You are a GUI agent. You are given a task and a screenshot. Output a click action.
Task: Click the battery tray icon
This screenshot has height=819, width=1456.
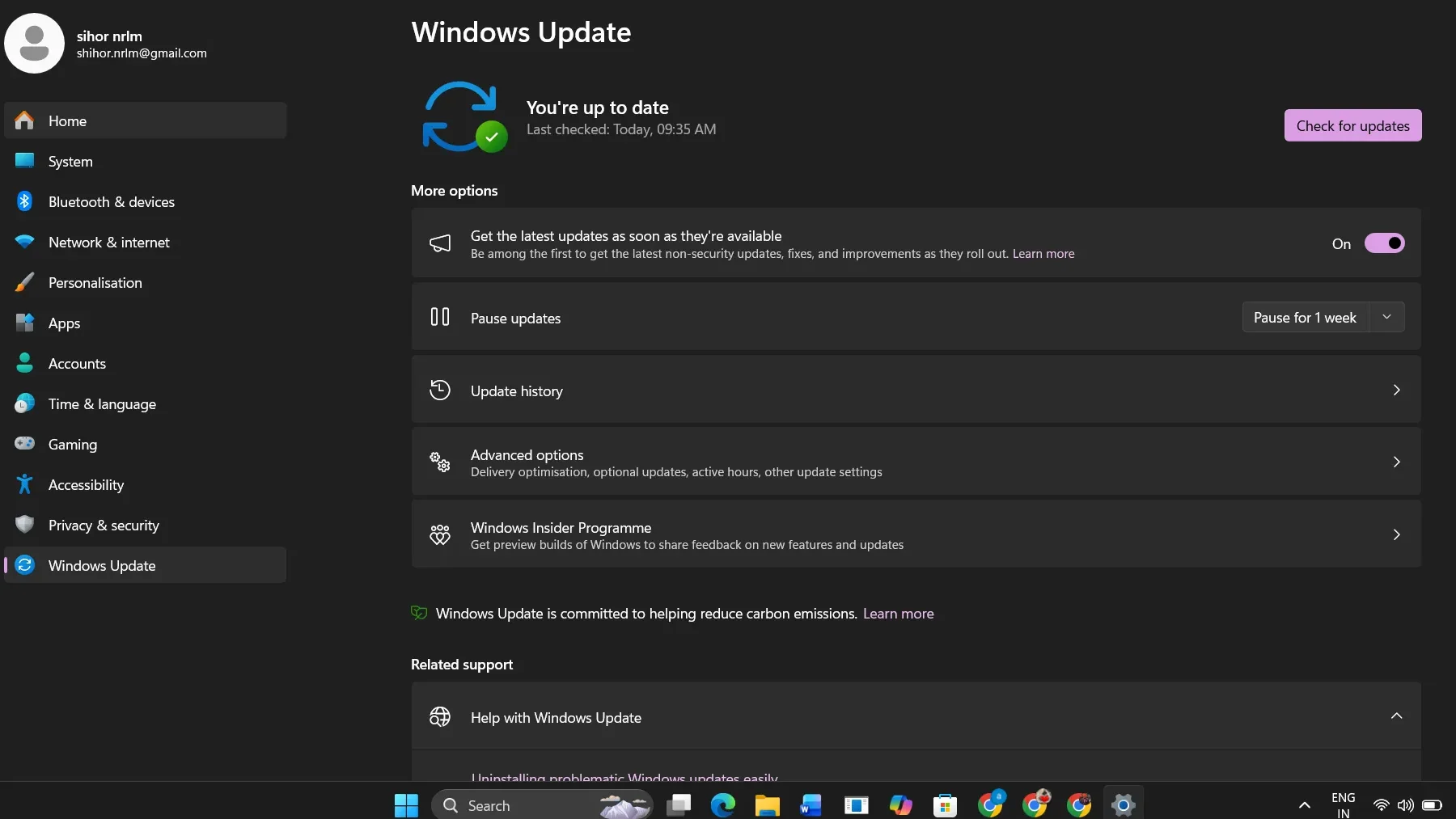1432,805
